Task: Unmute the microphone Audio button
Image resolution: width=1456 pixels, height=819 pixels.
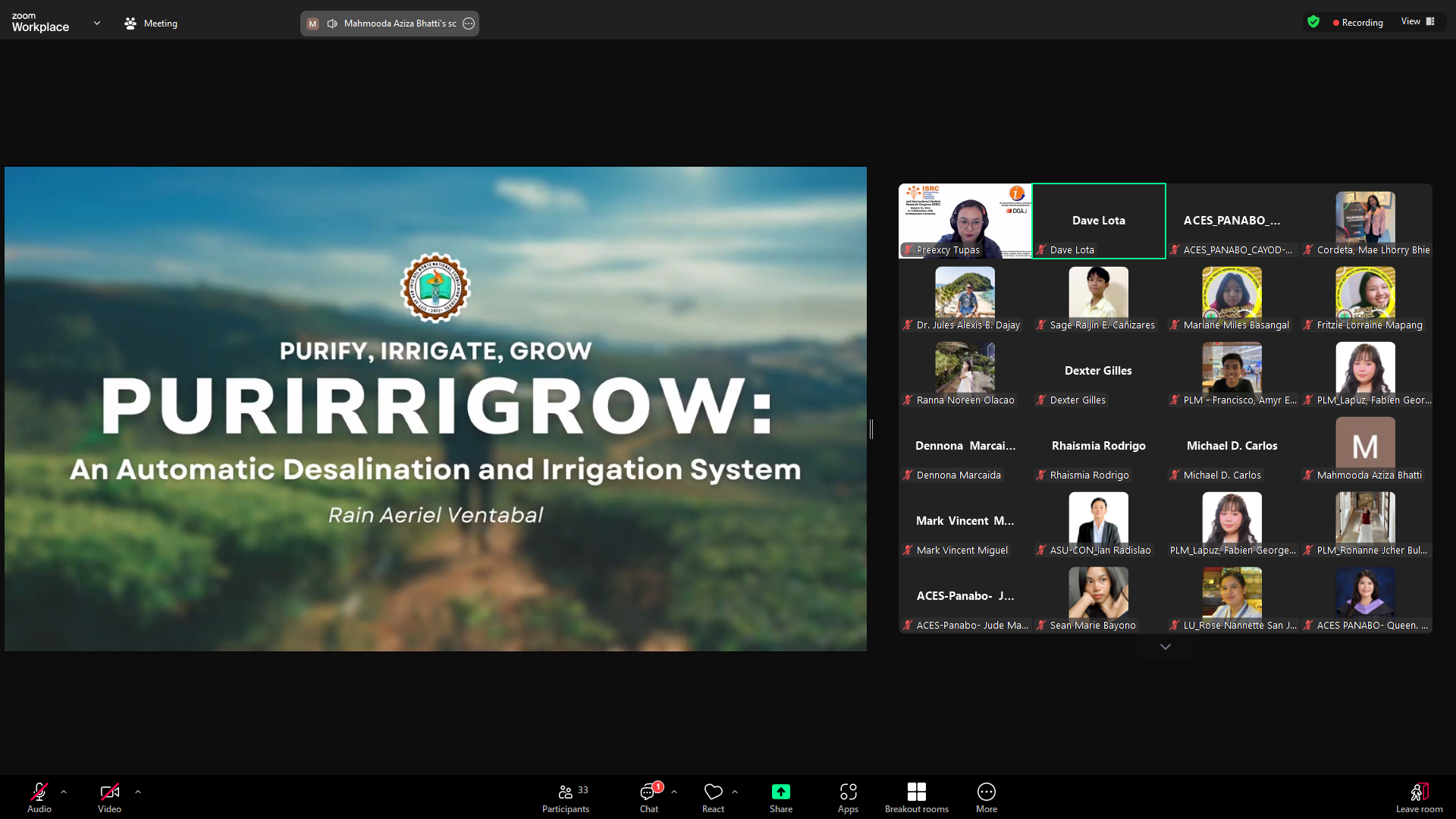Action: coord(39,798)
